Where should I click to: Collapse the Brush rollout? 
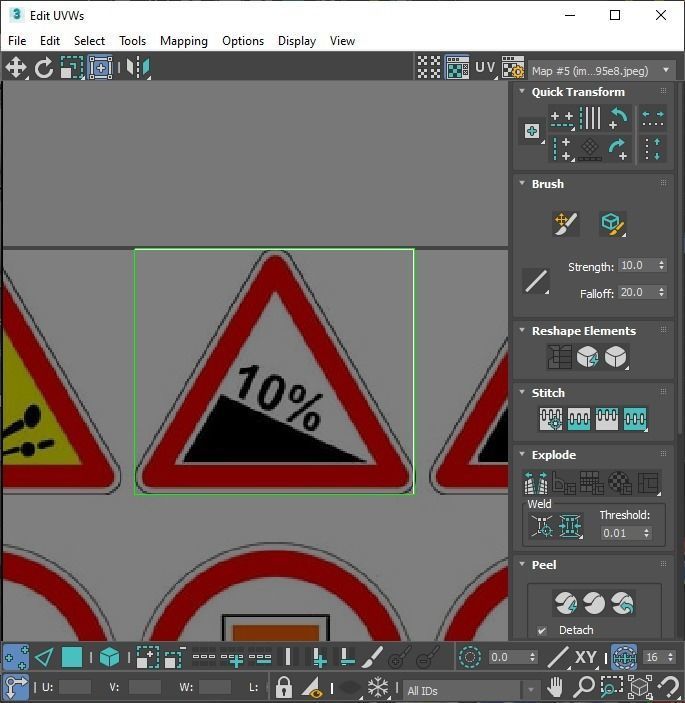pyautogui.click(x=522, y=183)
